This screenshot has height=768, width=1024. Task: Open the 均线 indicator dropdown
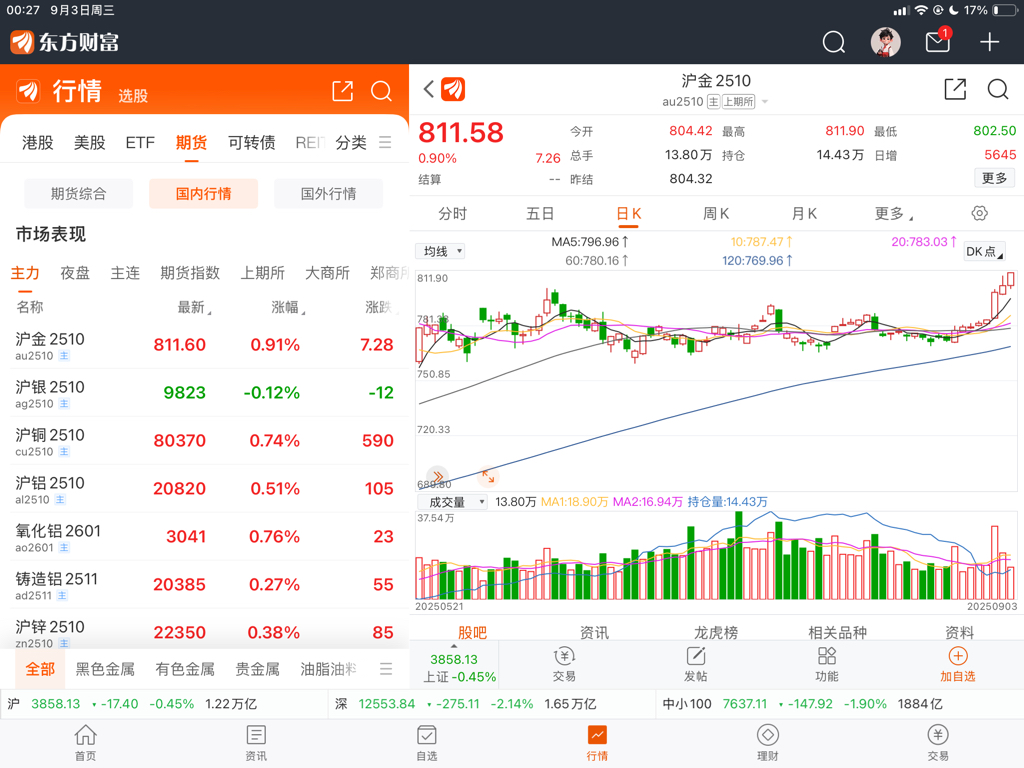(x=440, y=251)
